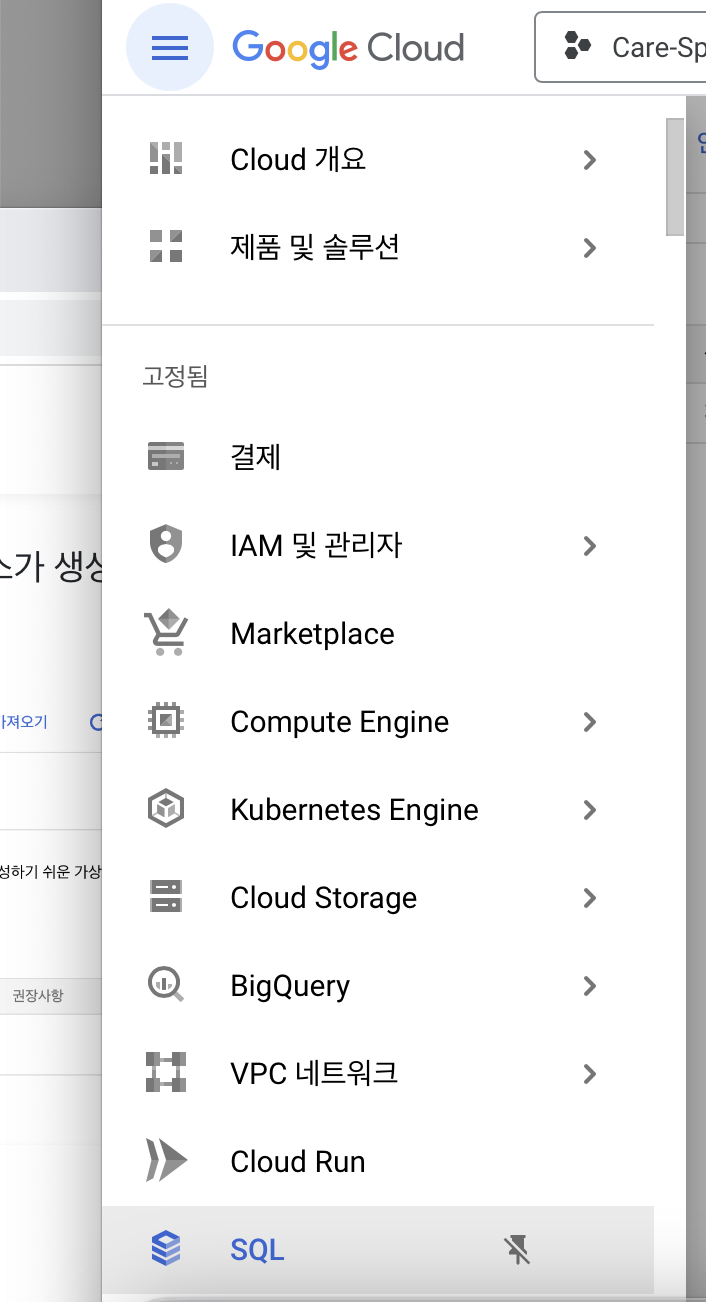Click the Marketplace shopping cart icon
706x1302 pixels.
tap(166, 633)
